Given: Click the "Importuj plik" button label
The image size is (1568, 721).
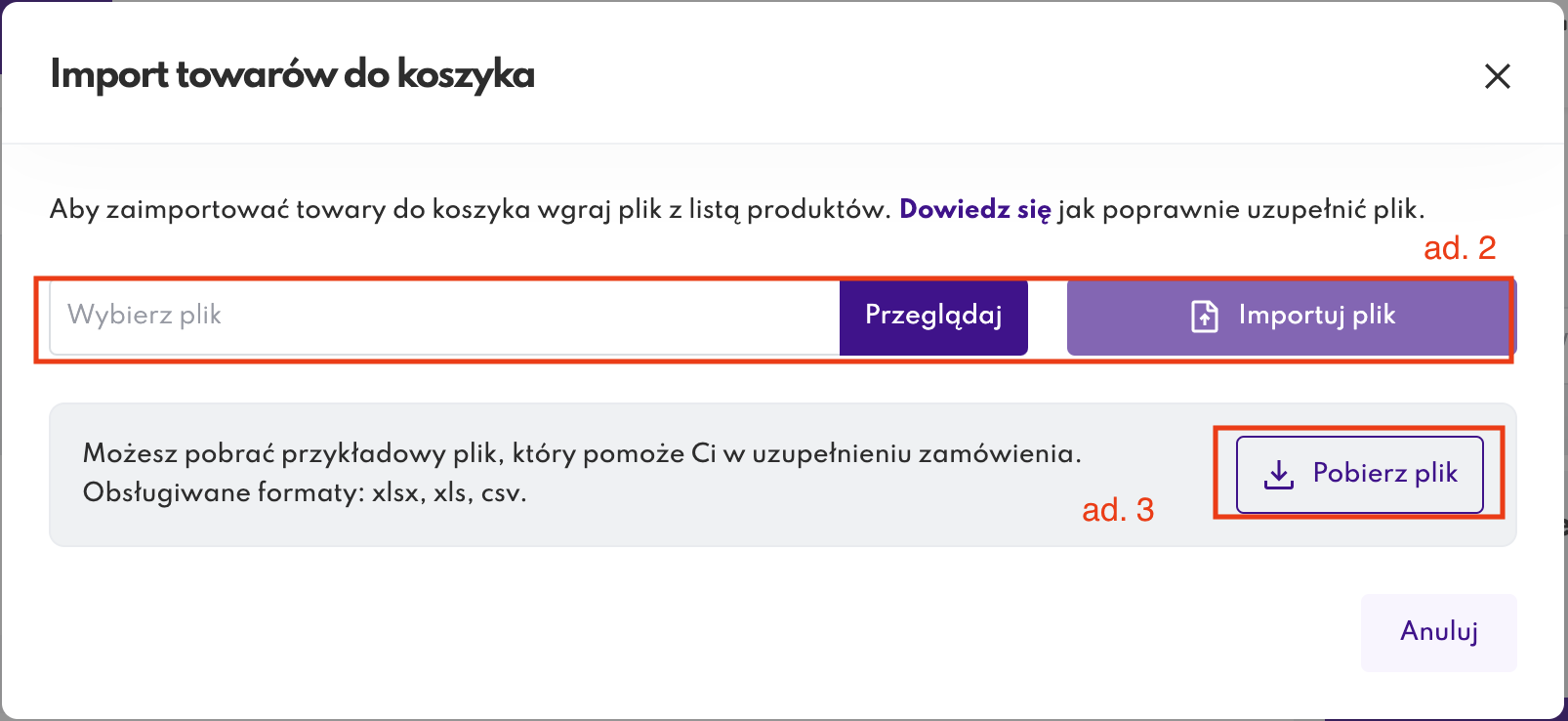Looking at the screenshot, I should tap(1316, 316).
